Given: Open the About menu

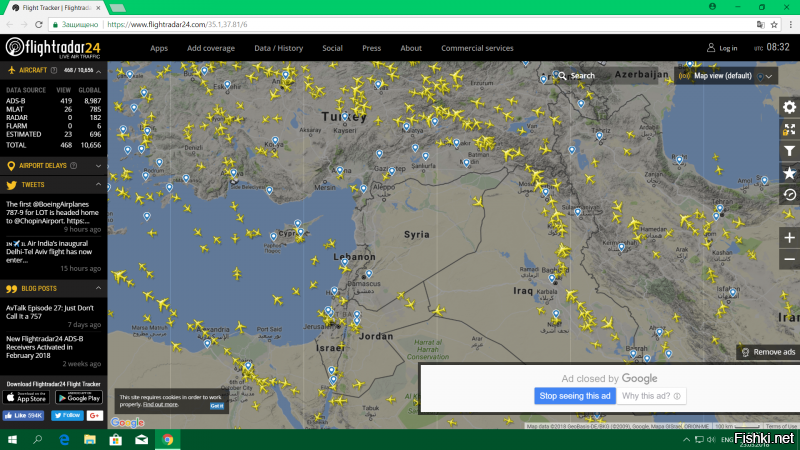Looking at the screenshot, I should pyautogui.click(x=411, y=48).
